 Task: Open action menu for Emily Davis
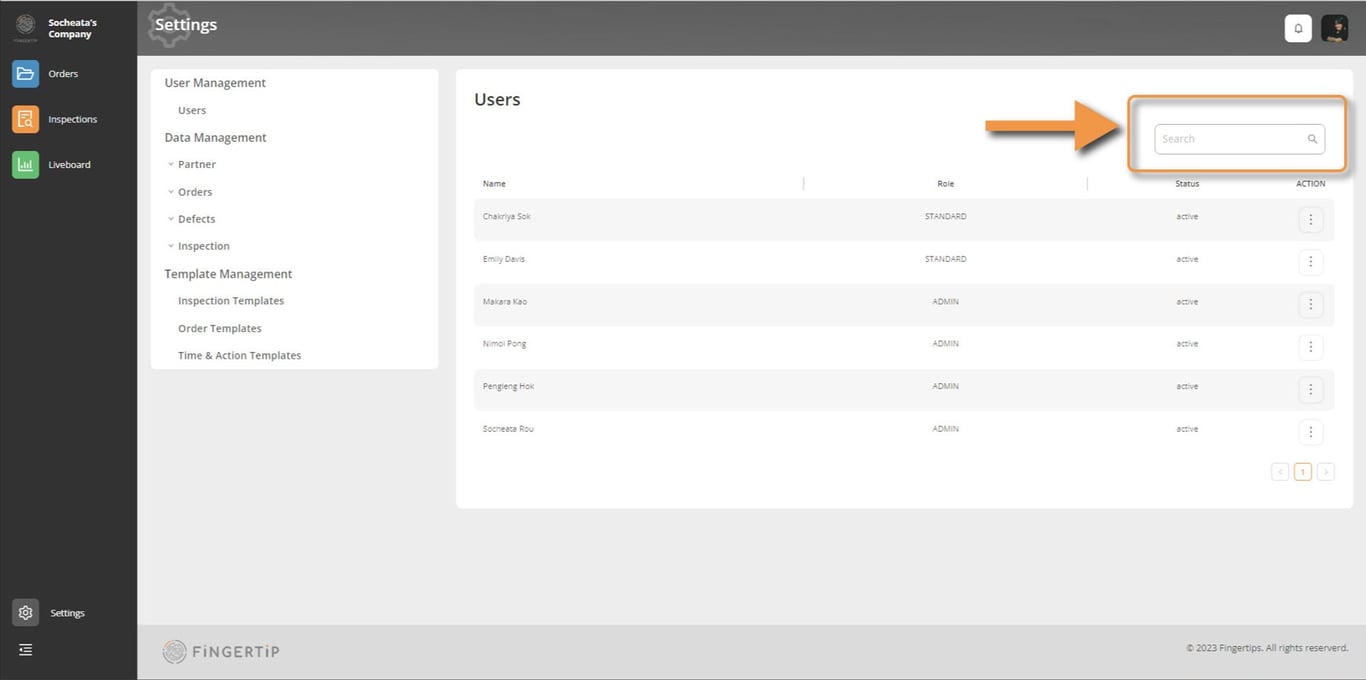(1311, 262)
